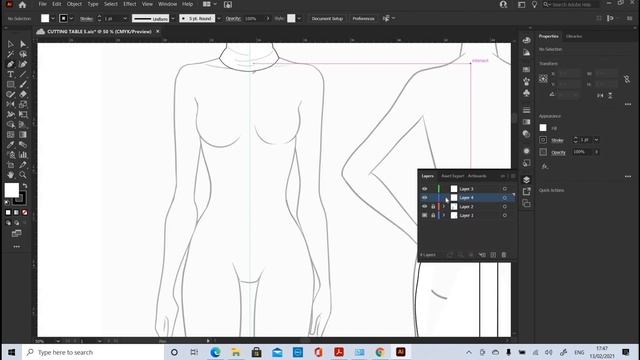Image resolution: width=640 pixels, height=360 pixels.
Task: Click the Create New Layer icon
Action: pyautogui.click(x=493, y=255)
